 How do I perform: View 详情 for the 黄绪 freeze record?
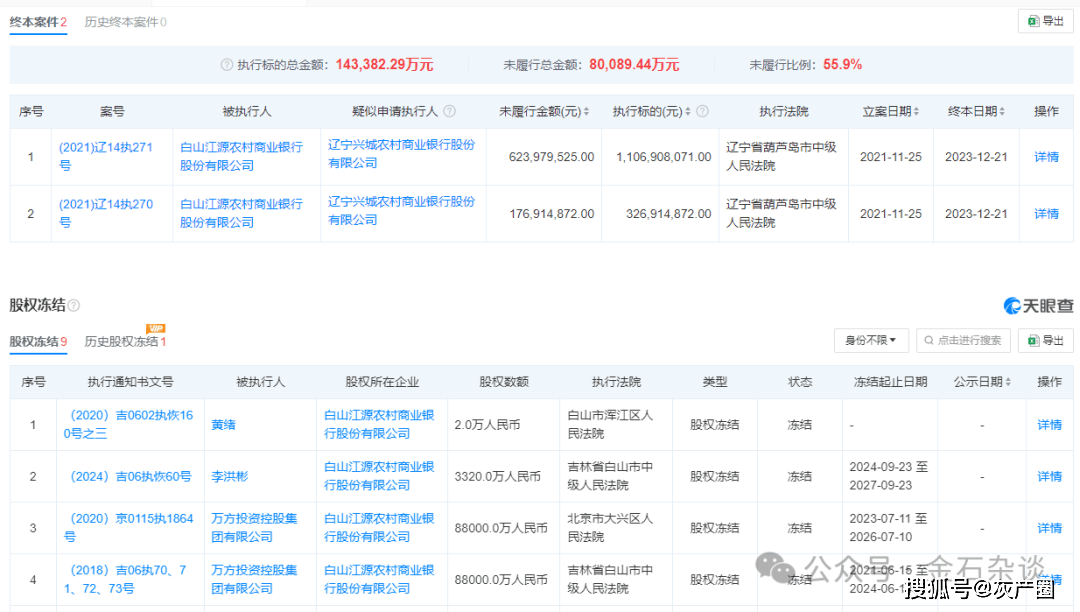[1050, 425]
